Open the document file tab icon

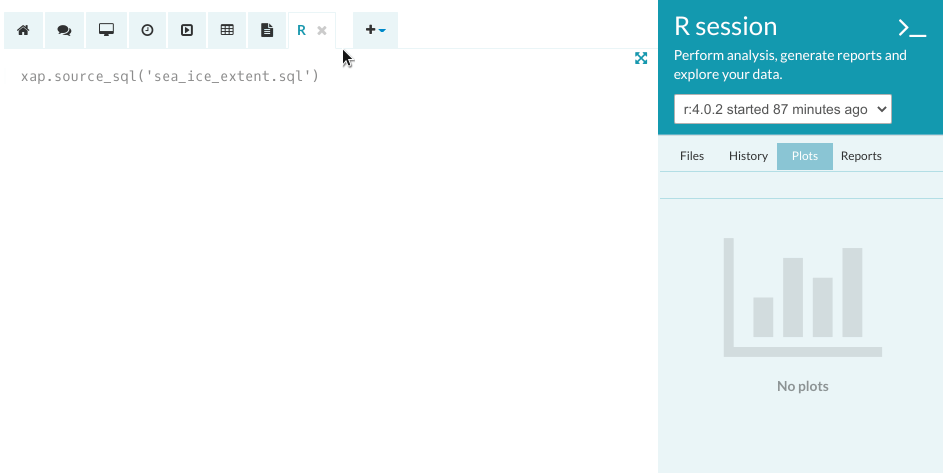pos(267,31)
